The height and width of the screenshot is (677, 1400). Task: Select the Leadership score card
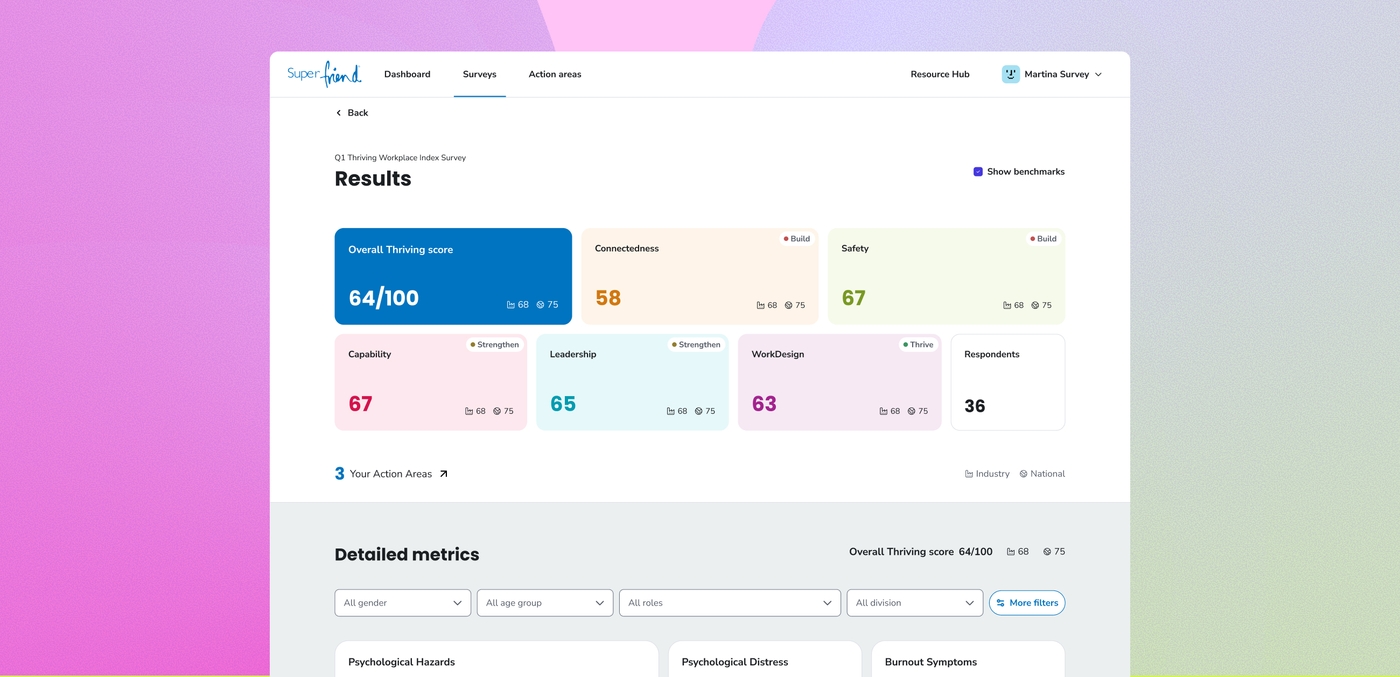click(632, 382)
